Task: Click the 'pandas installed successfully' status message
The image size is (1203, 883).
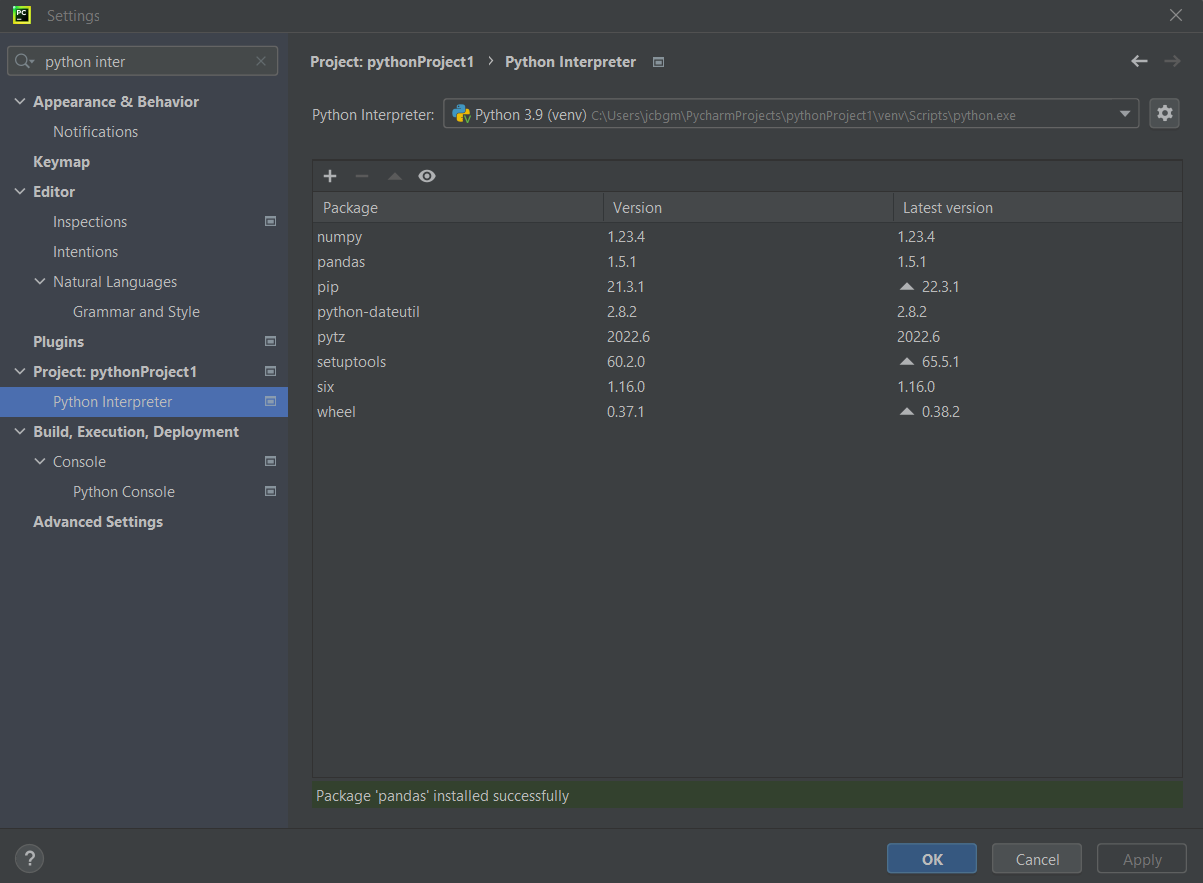Action: pos(442,796)
